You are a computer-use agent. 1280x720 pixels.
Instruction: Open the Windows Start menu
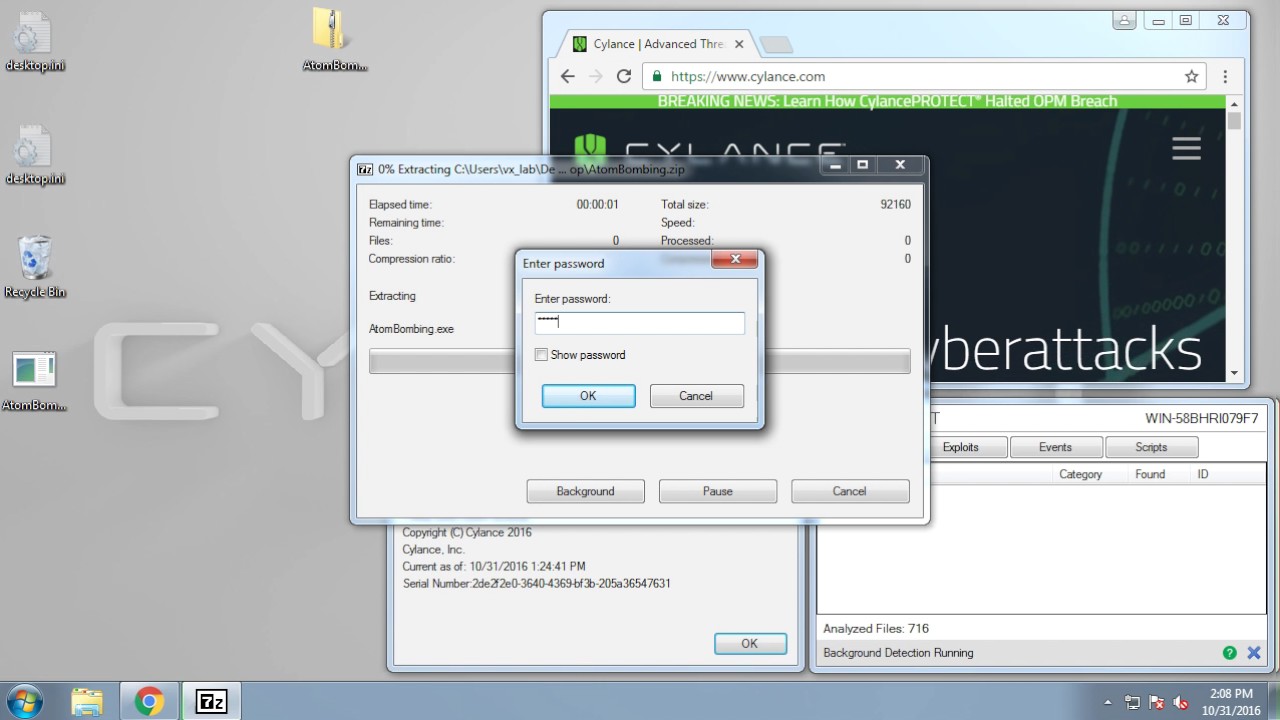click(24, 701)
